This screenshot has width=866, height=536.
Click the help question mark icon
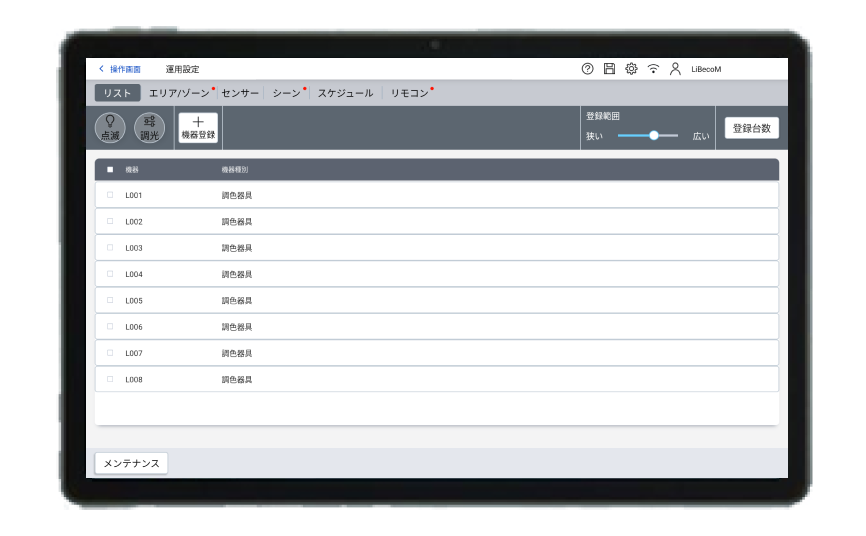(587, 69)
